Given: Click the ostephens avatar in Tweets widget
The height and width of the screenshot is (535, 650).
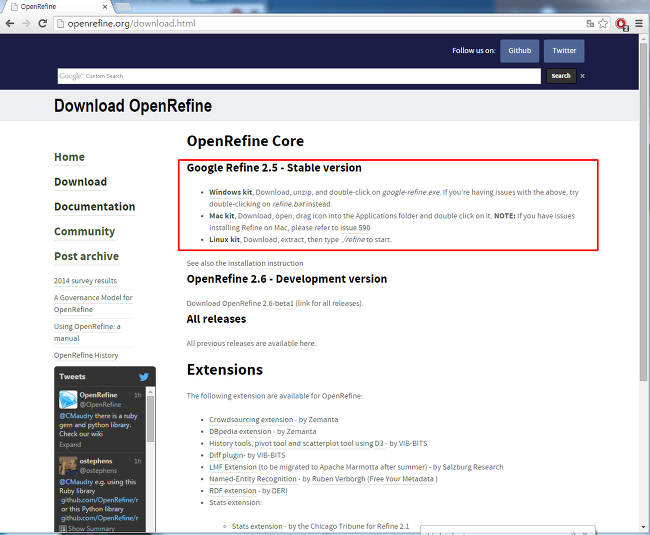Looking at the screenshot, I should pyautogui.click(x=68, y=465).
